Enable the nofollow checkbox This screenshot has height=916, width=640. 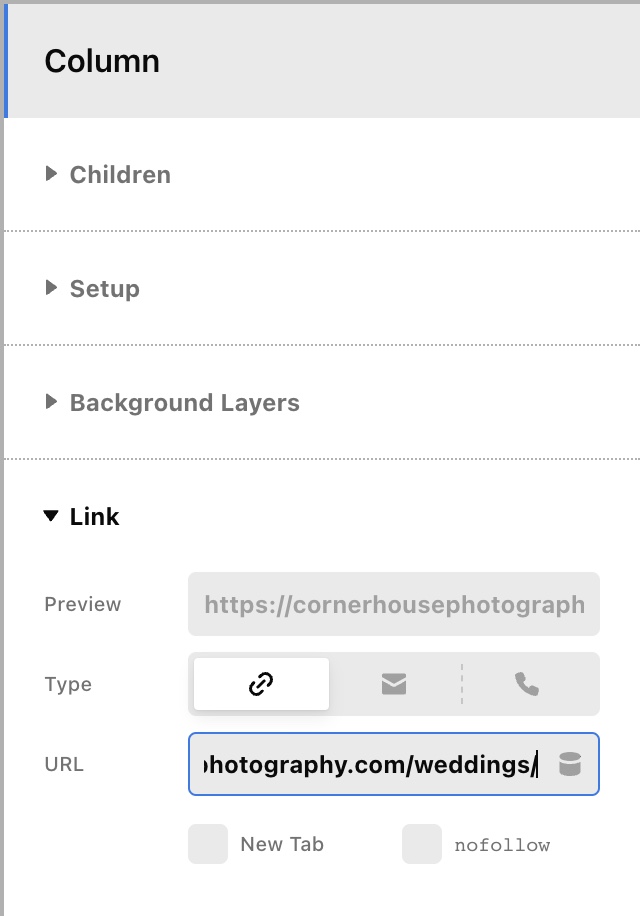pyautogui.click(x=422, y=844)
